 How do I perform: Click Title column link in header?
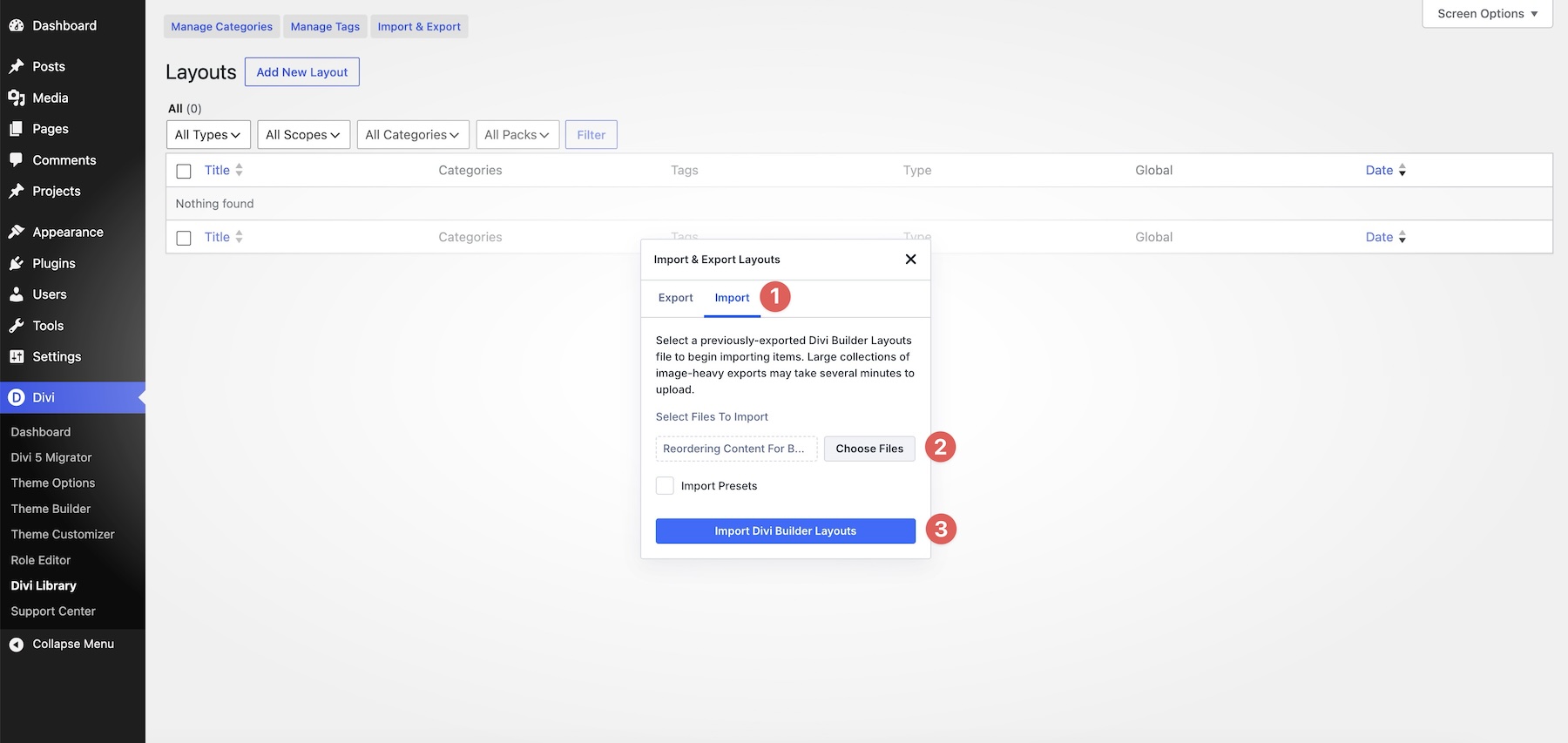217,170
